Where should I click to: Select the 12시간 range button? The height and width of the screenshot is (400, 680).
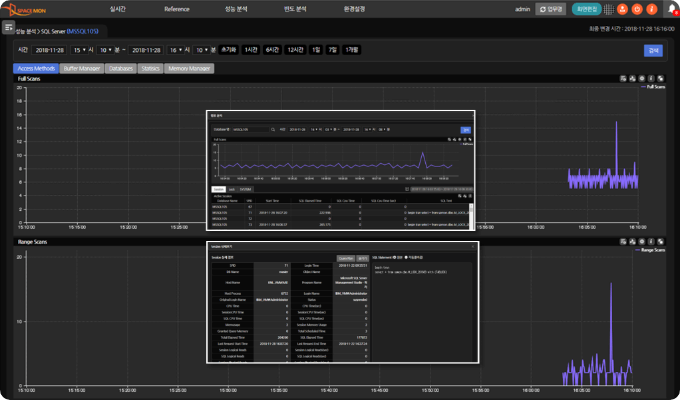pyautogui.click(x=295, y=50)
